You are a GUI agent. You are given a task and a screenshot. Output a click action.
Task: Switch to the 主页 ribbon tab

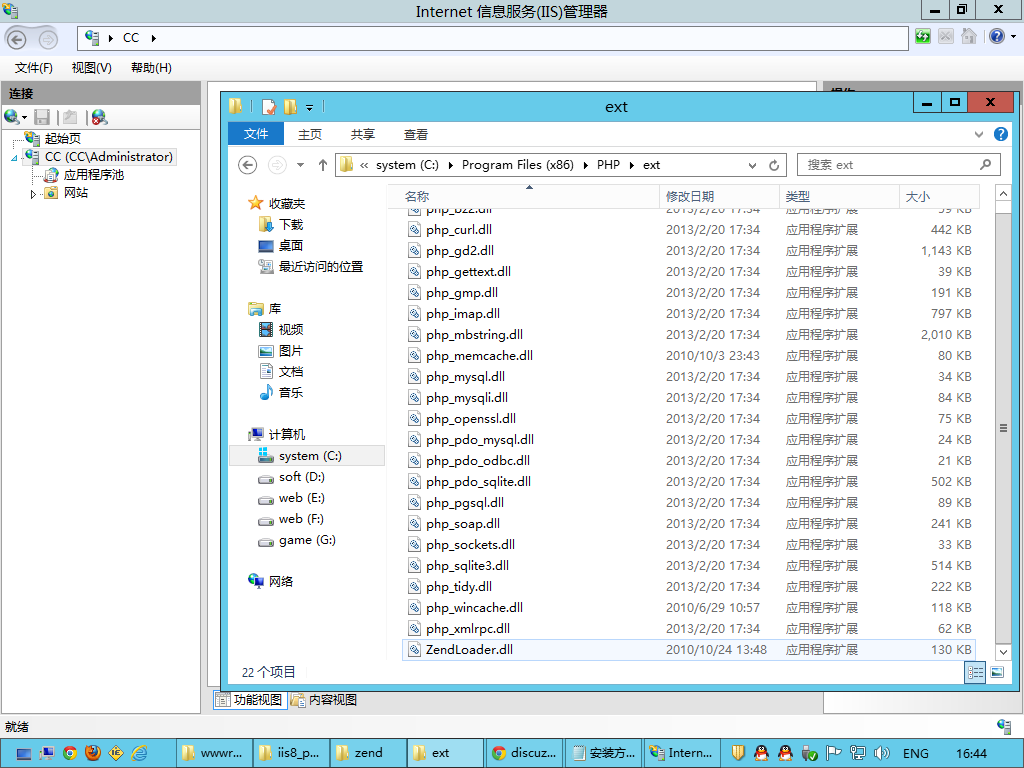pyautogui.click(x=310, y=135)
